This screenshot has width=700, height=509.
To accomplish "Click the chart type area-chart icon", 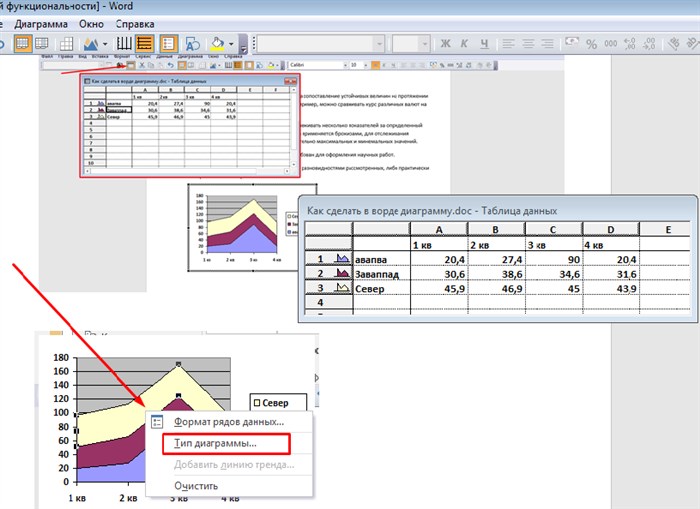I will 91,44.
